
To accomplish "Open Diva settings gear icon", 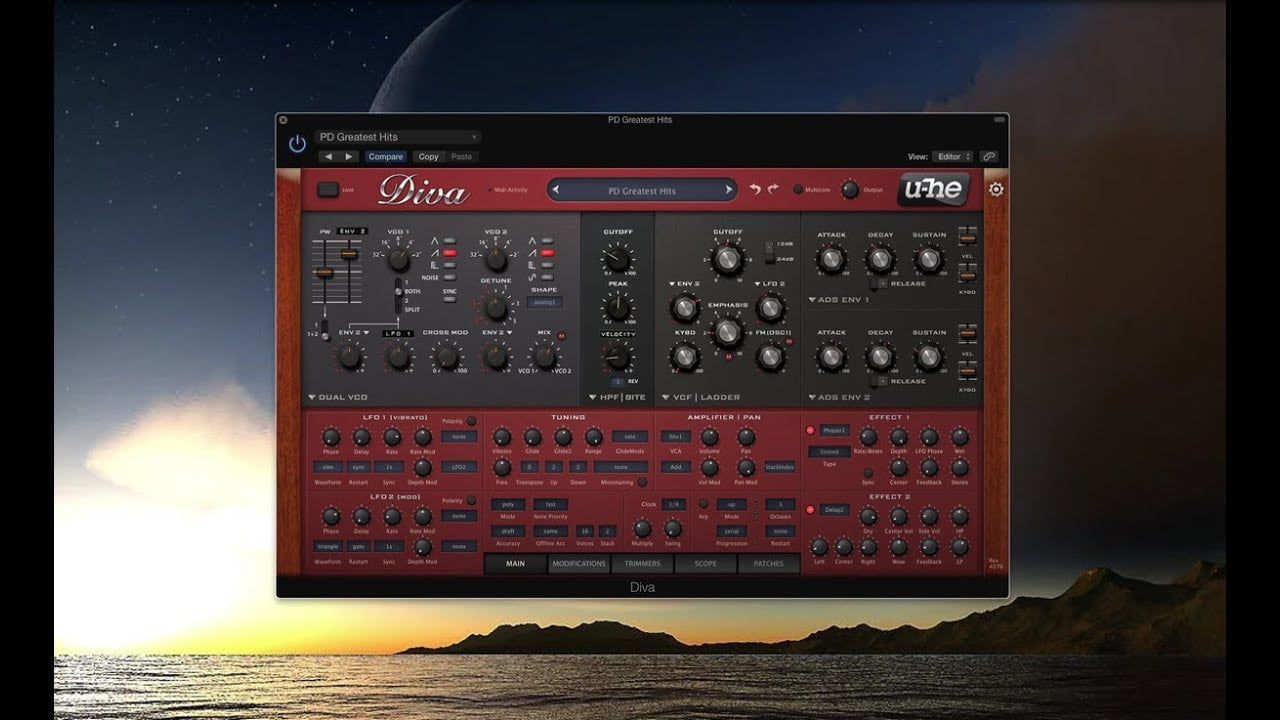I will click(x=996, y=189).
